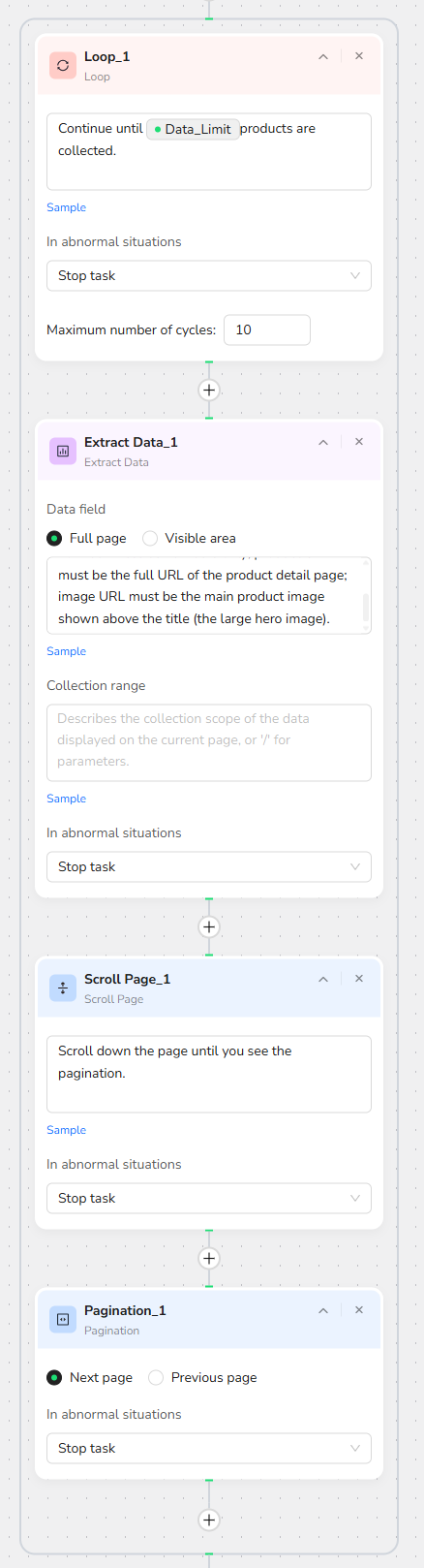
Task: Open Pagination_1 abnormal situations dropdown
Action: (209, 1448)
